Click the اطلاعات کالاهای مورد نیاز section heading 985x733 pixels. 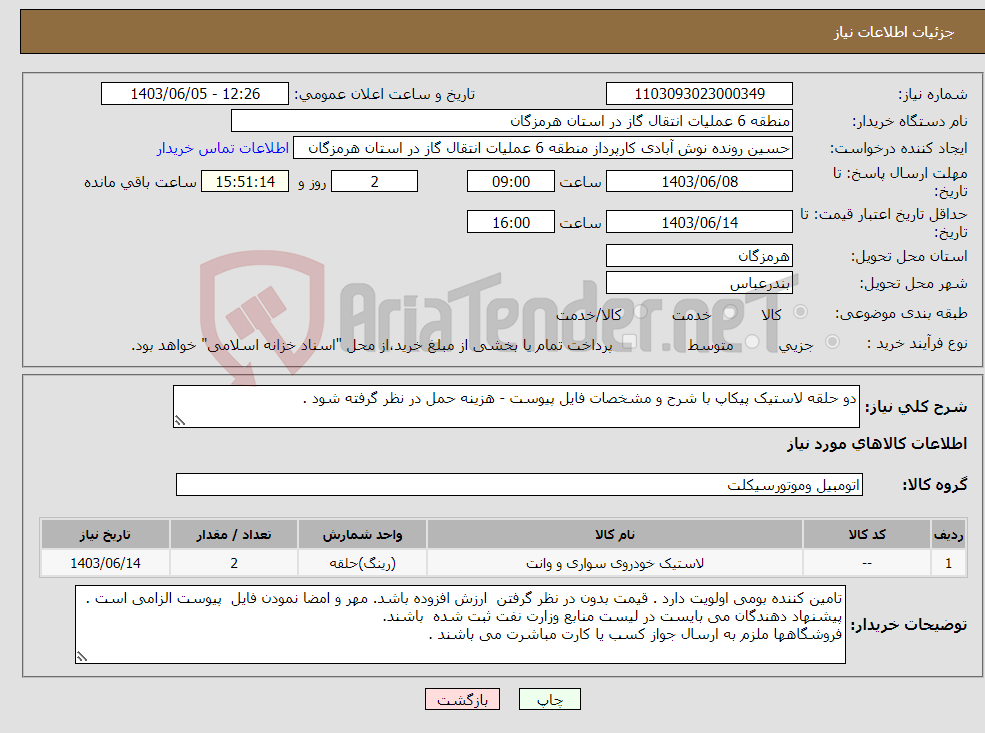pos(877,443)
